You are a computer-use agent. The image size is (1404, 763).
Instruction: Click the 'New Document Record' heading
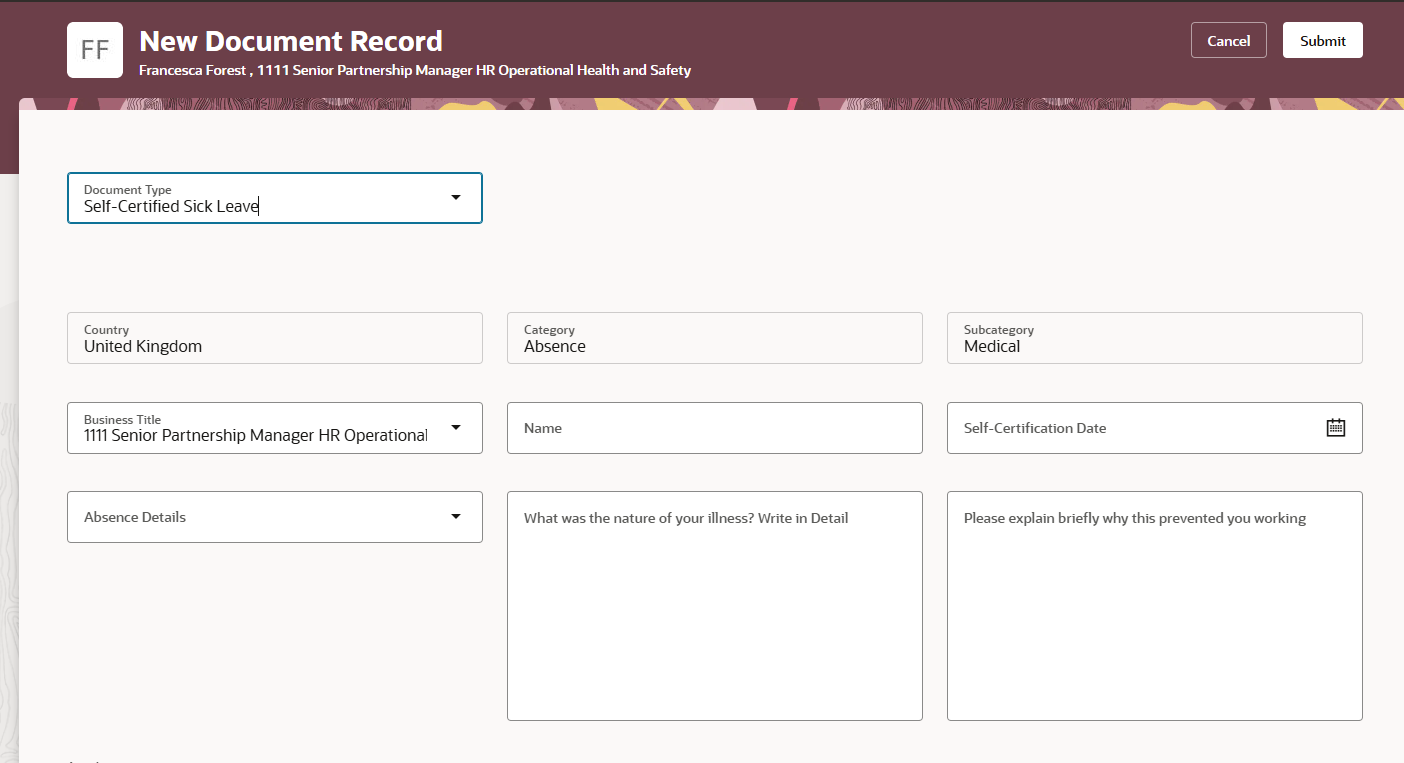[291, 41]
